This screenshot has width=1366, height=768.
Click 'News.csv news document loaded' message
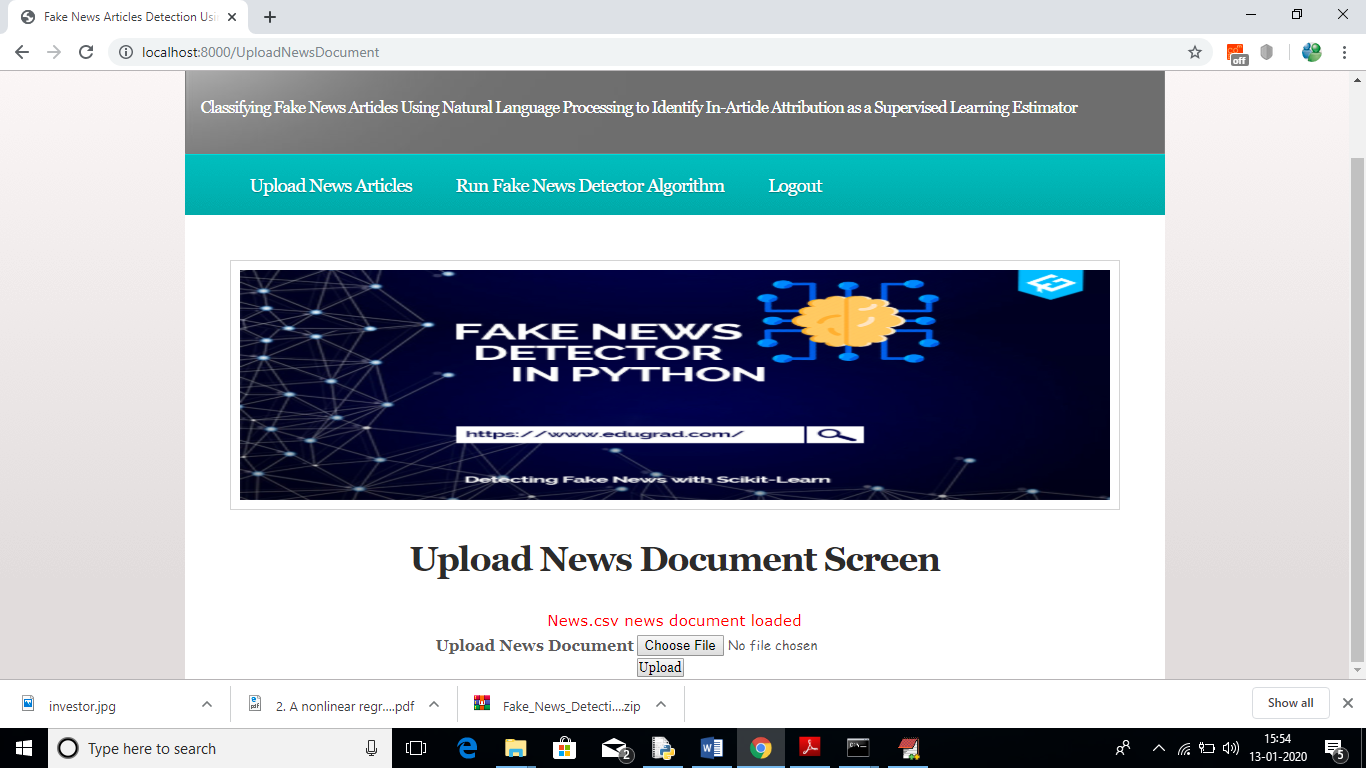click(674, 621)
